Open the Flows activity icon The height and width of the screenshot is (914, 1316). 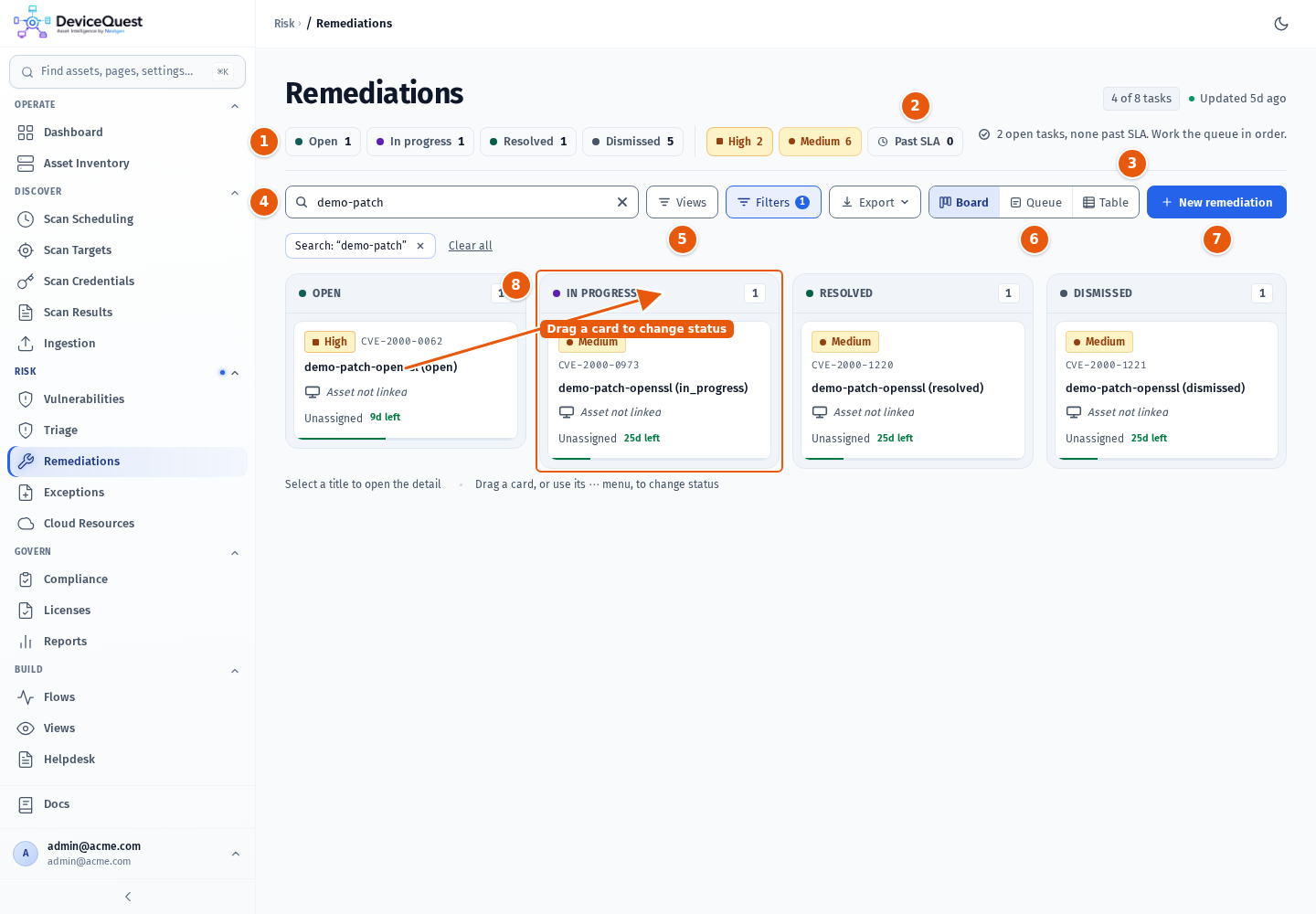click(26, 697)
